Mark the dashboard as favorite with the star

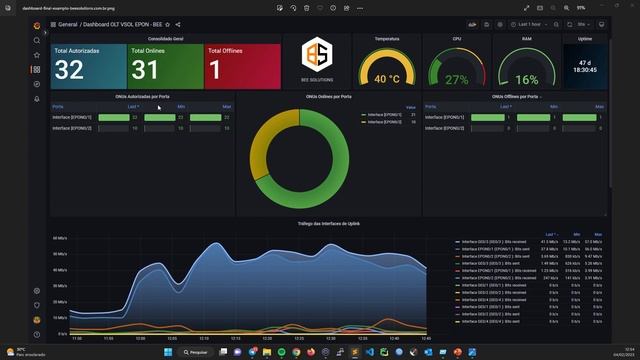tap(167, 24)
